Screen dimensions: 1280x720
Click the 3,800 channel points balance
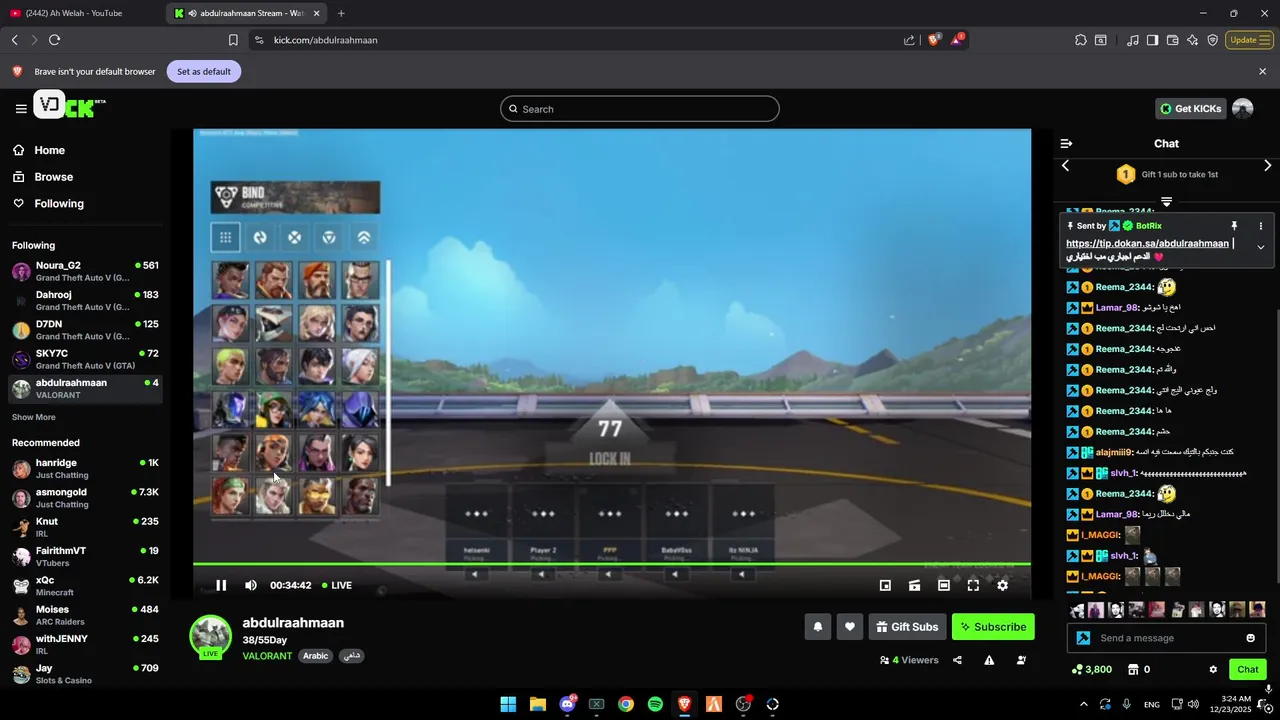click(1091, 669)
